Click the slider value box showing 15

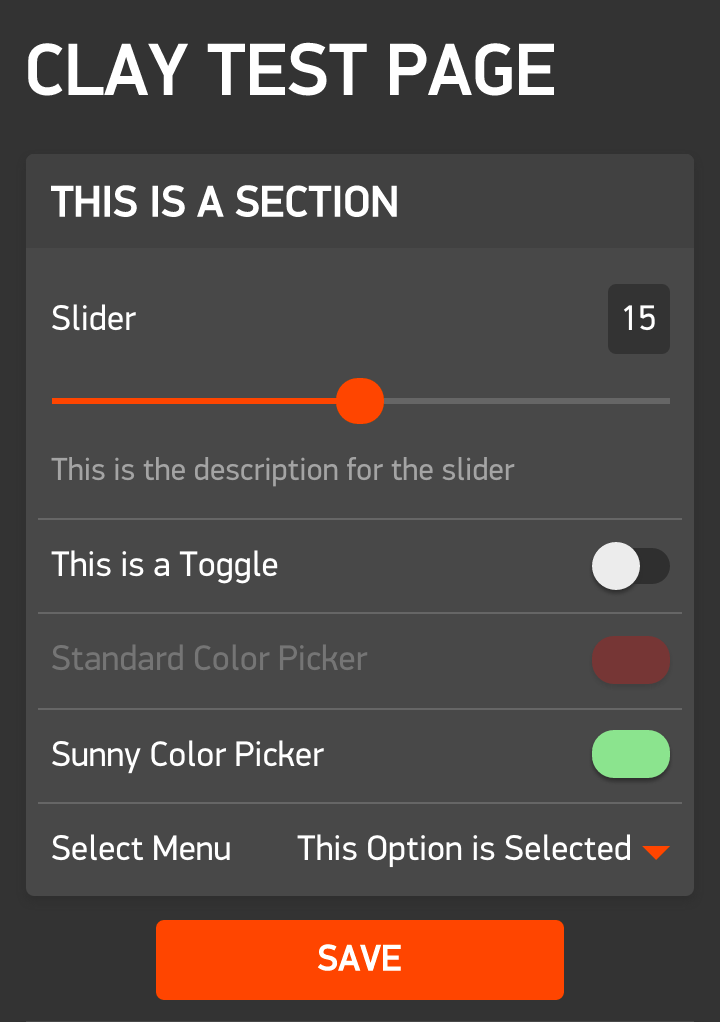tap(639, 319)
